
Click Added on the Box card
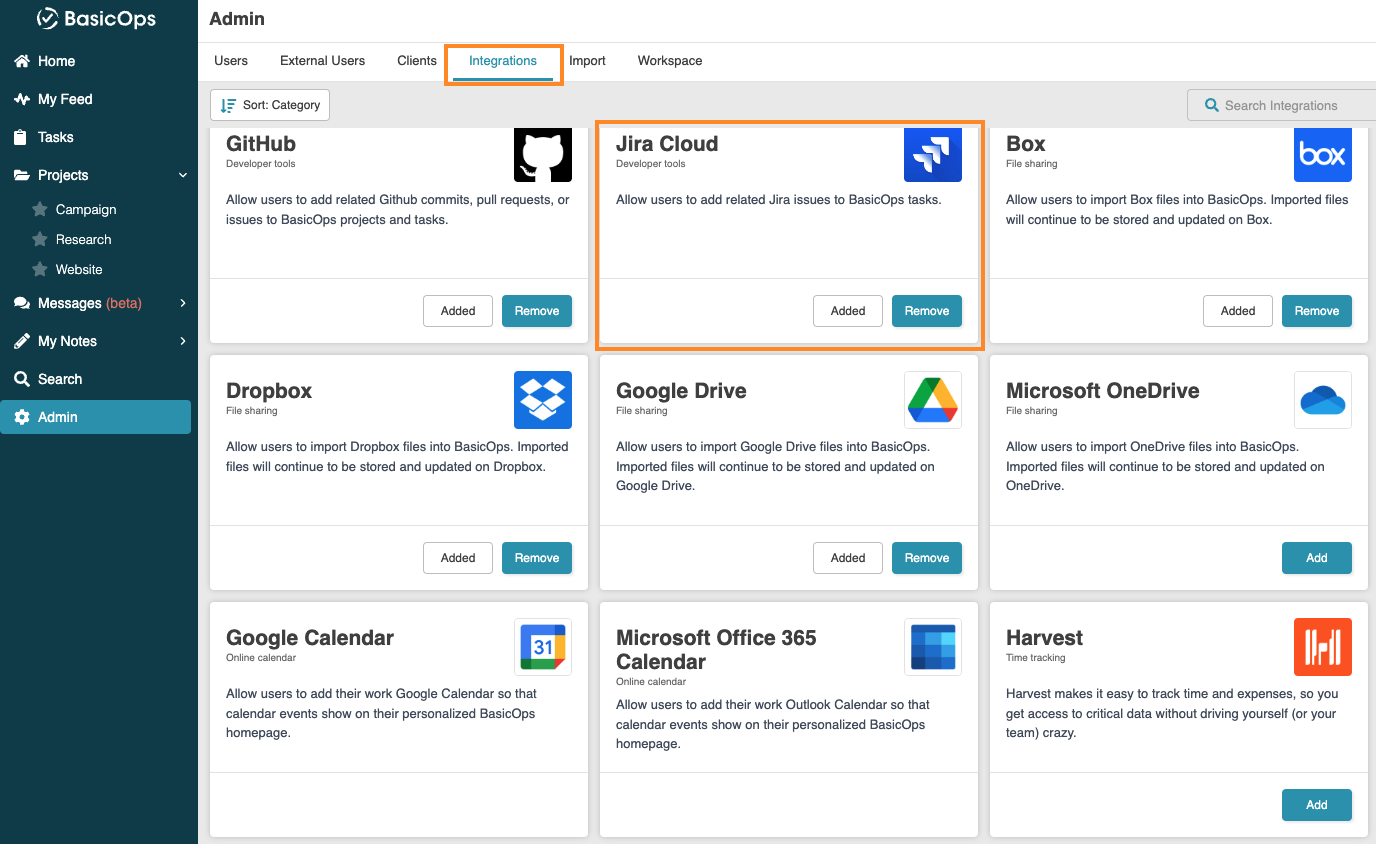[x=1238, y=311]
